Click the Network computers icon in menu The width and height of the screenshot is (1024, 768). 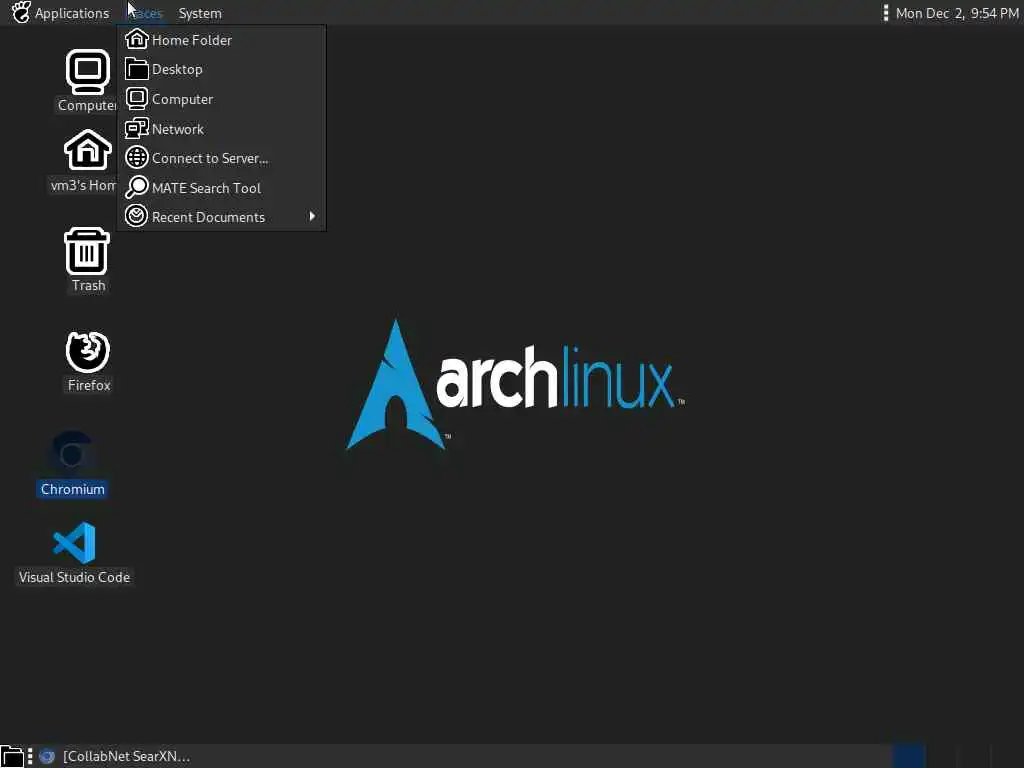click(136, 128)
